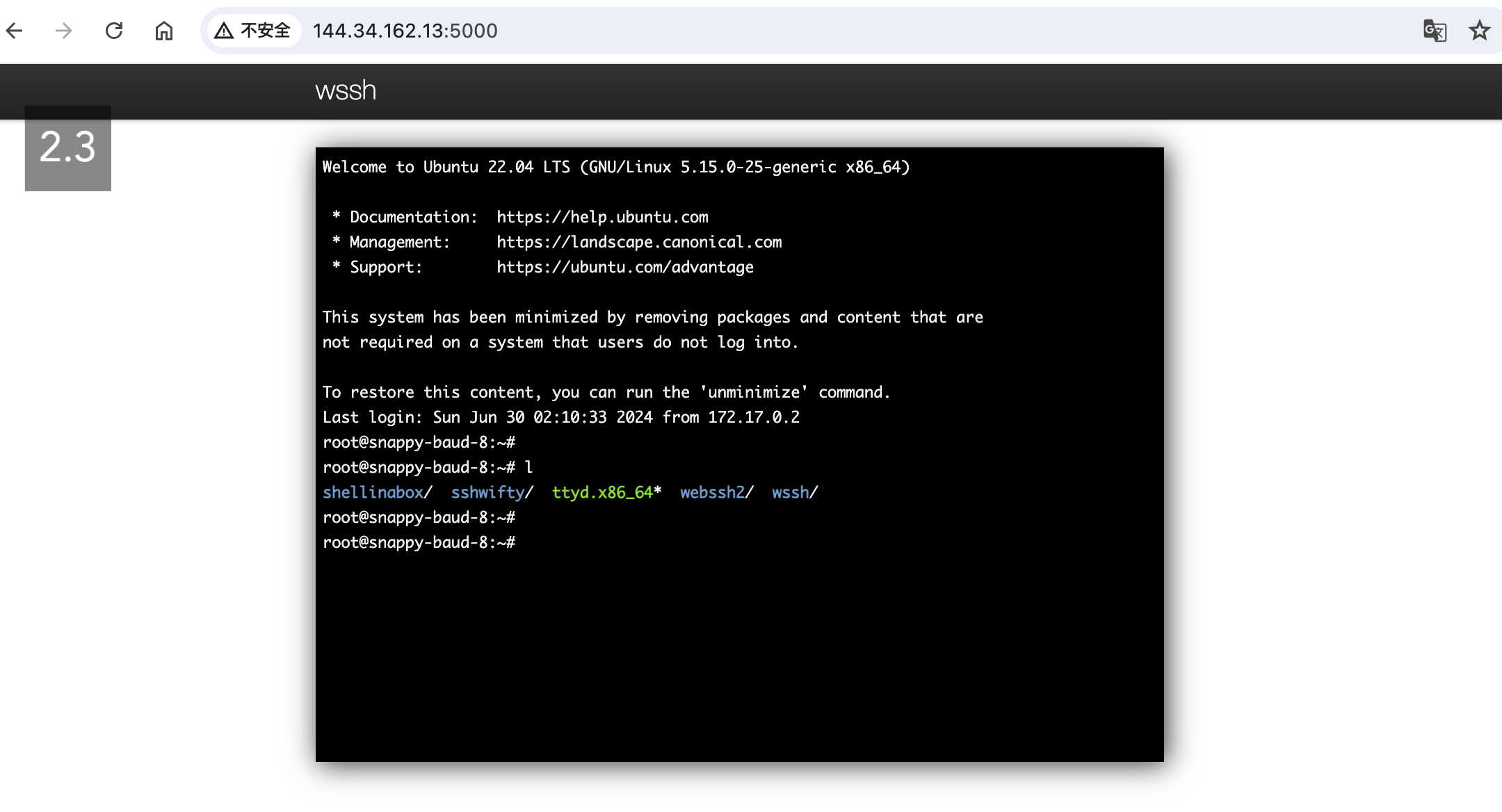This screenshot has height=812, width=1502.
Task: Click the forward navigation arrow
Action: click(x=65, y=31)
